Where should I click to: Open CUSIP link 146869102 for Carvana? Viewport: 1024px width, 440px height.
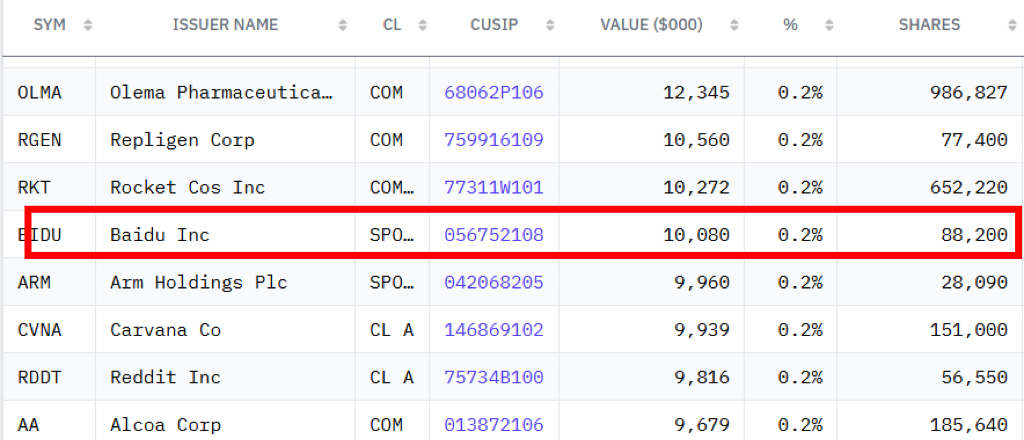(x=494, y=330)
